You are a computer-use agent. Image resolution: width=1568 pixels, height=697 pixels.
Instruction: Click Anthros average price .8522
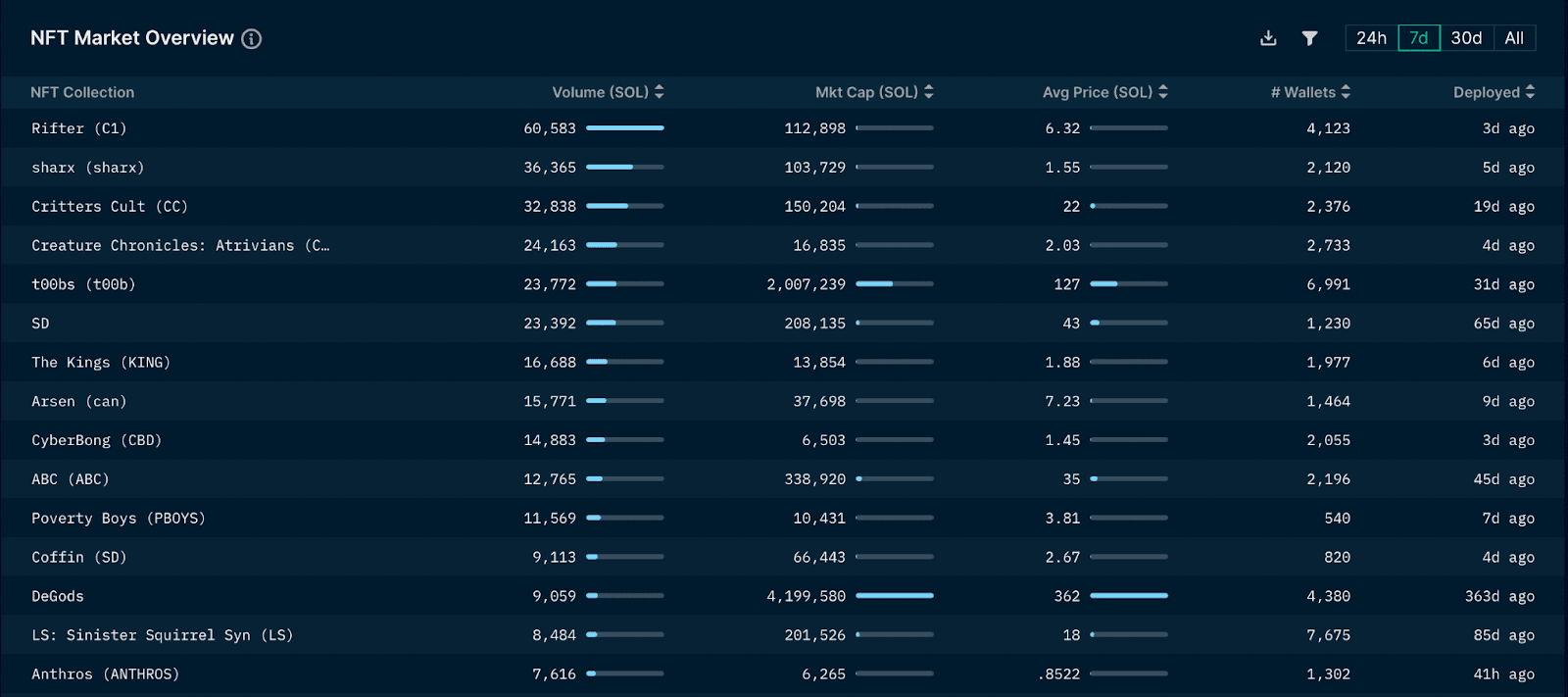click(1058, 674)
